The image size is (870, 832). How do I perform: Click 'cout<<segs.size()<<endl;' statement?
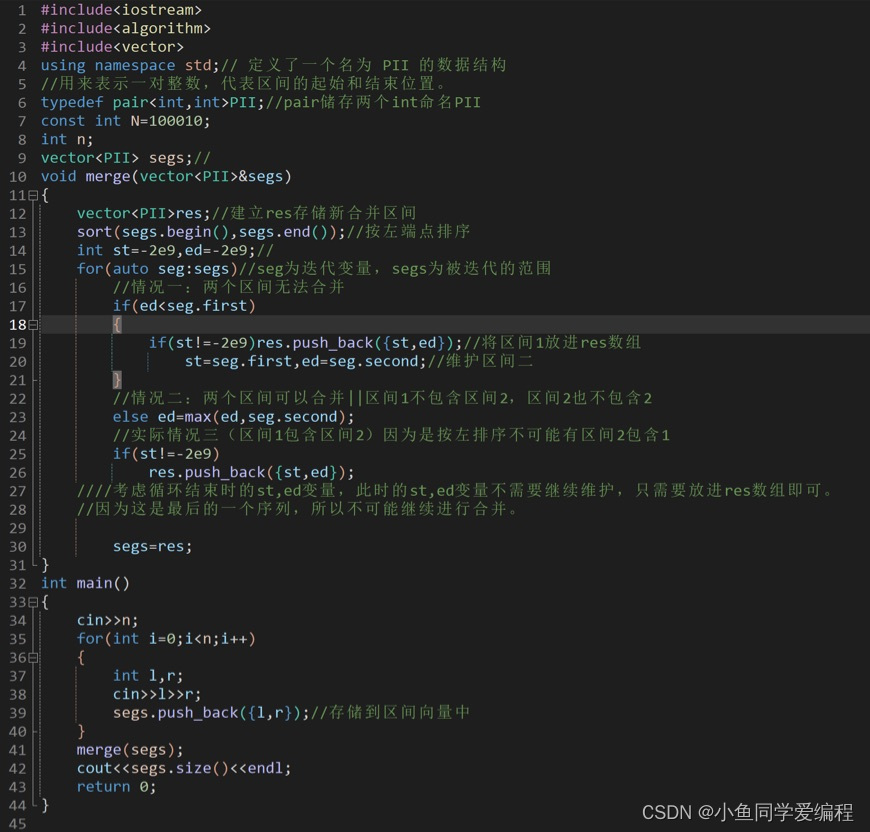pyautogui.click(x=184, y=768)
